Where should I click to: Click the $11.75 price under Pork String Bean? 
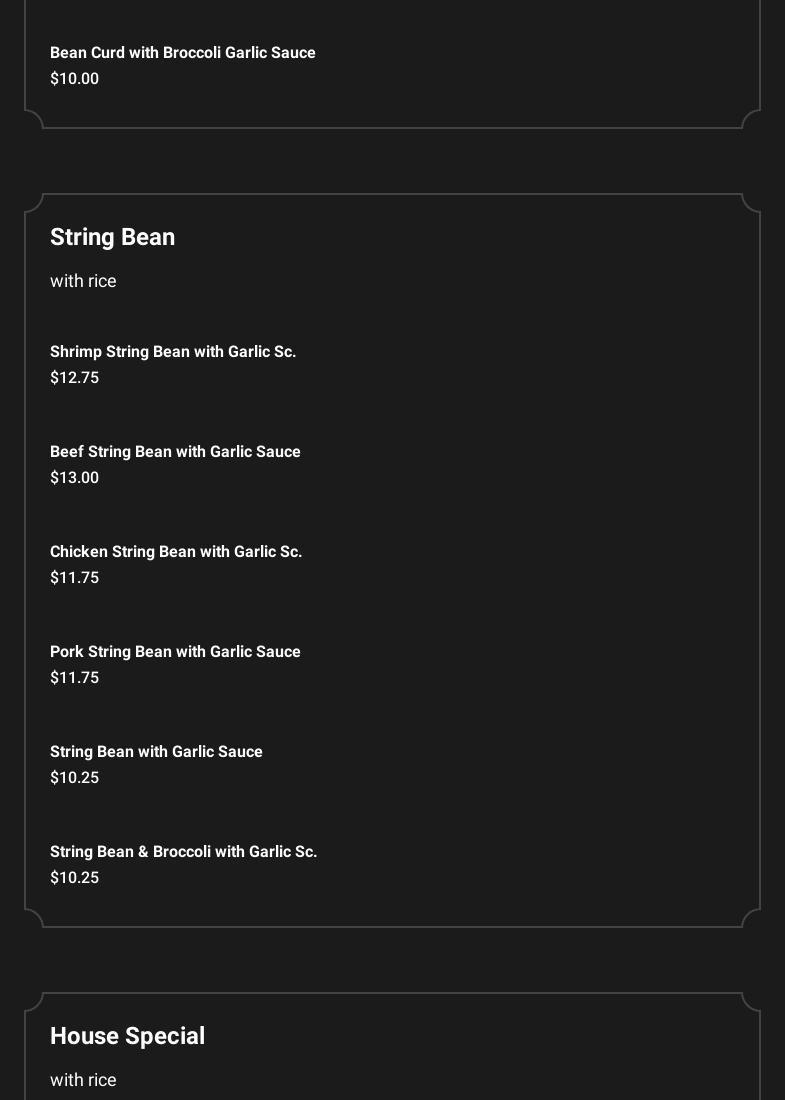pyautogui.click(x=74, y=678)
